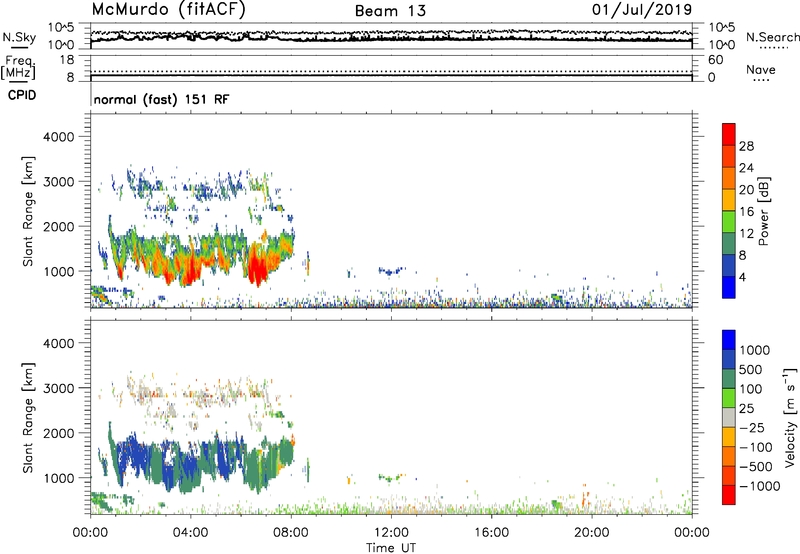Click the '16' tick on power colorbar
Viewport: 800px width, 554px height.
tap(746, 212)
